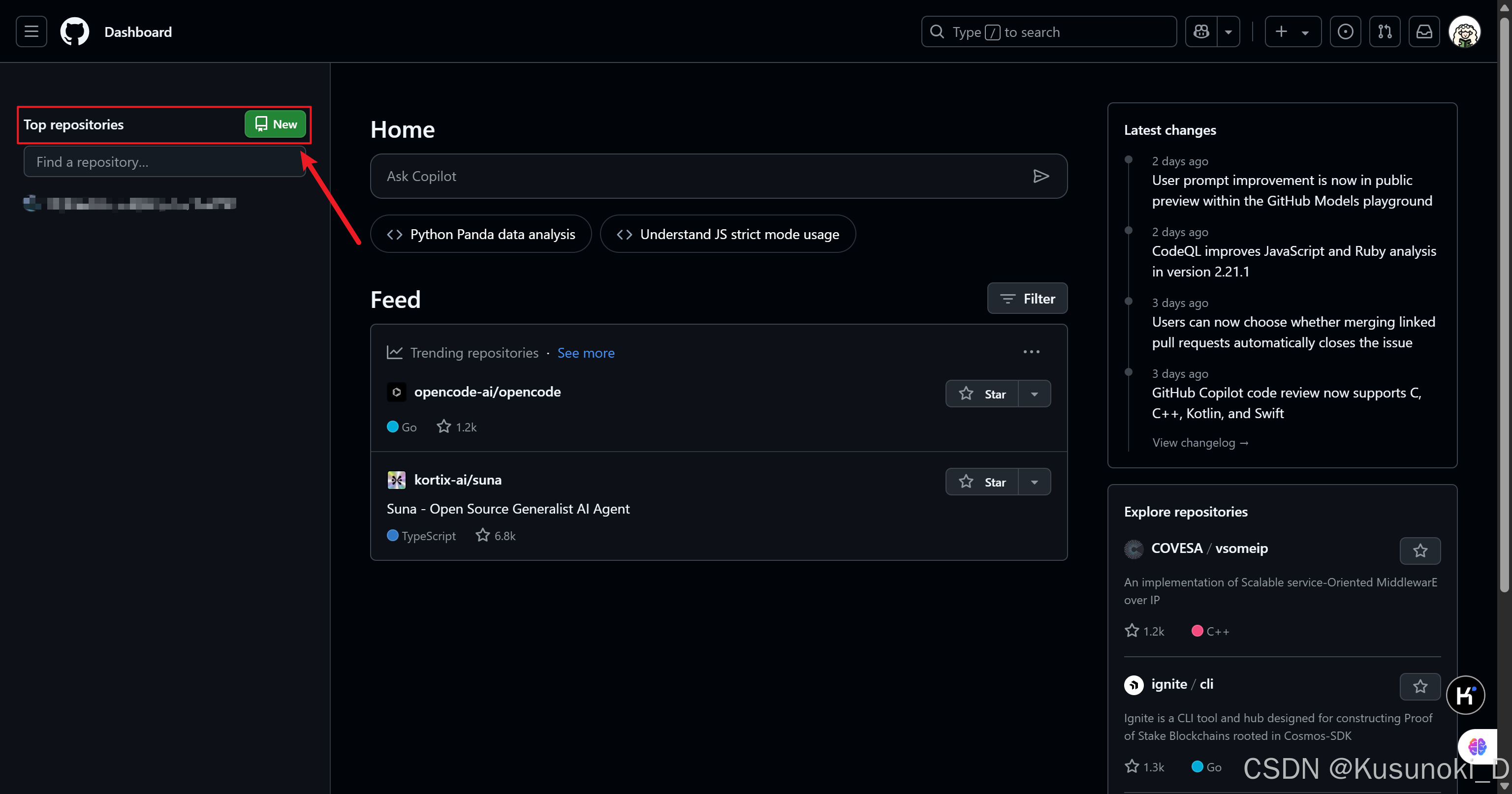Open the feed Filter menu

(x=1027, y=299)
